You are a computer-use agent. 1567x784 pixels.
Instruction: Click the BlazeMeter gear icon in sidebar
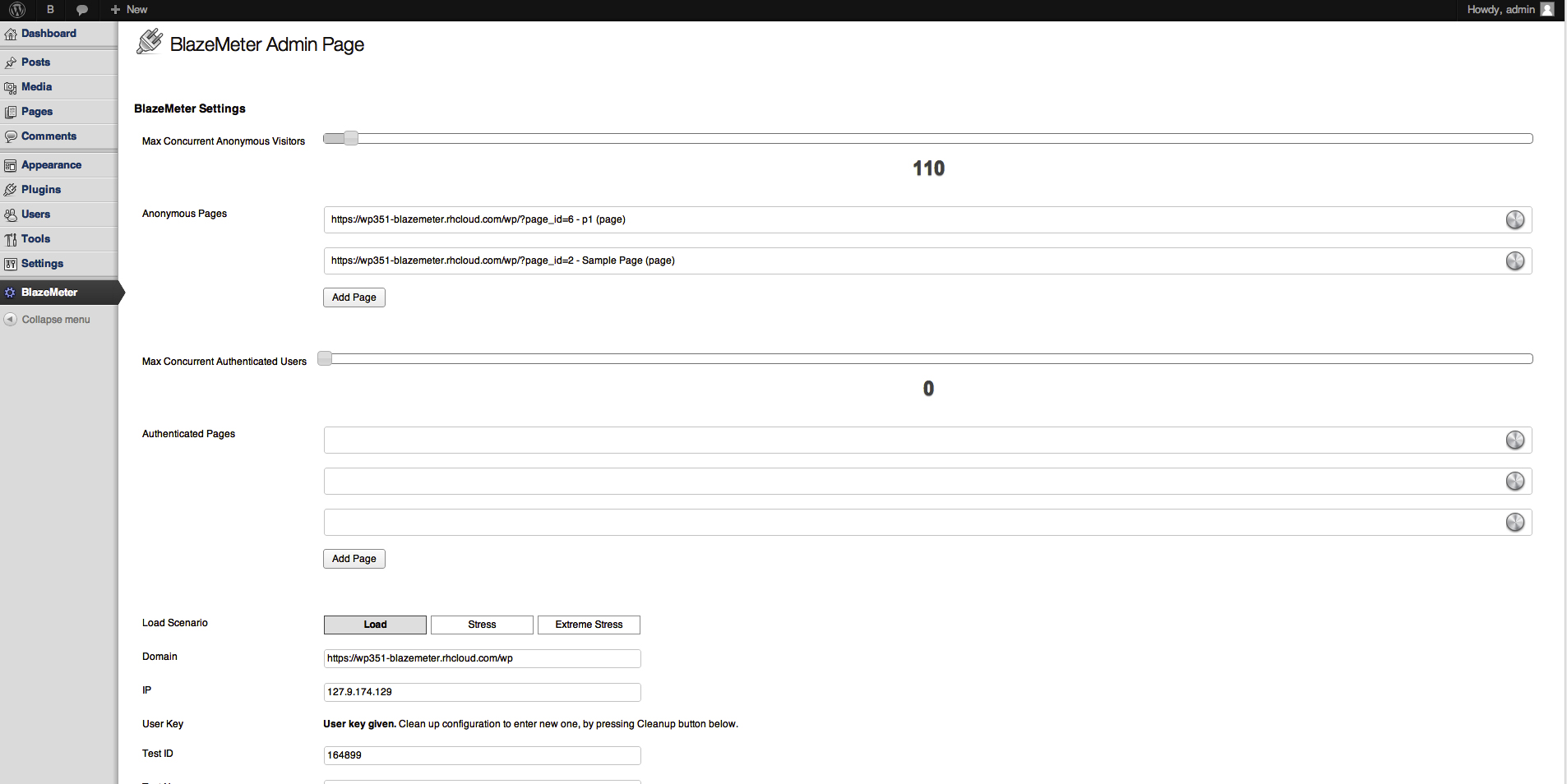coord(11,293)
